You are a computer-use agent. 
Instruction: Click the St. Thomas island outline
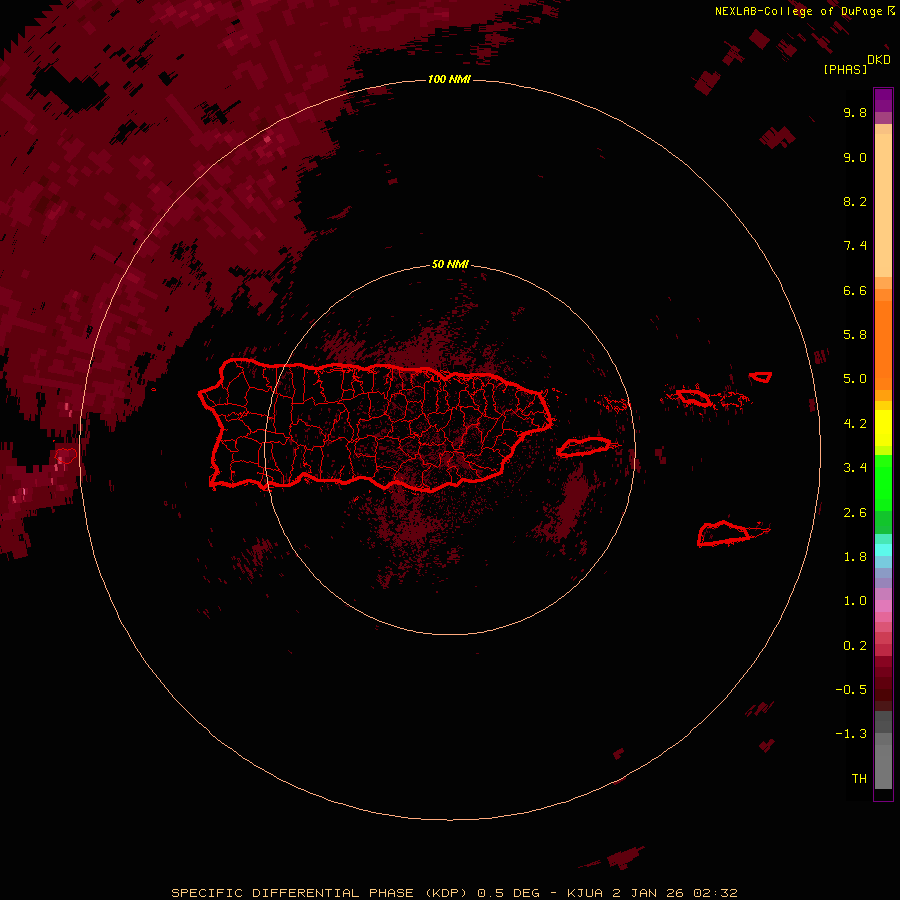pos(694,397)
